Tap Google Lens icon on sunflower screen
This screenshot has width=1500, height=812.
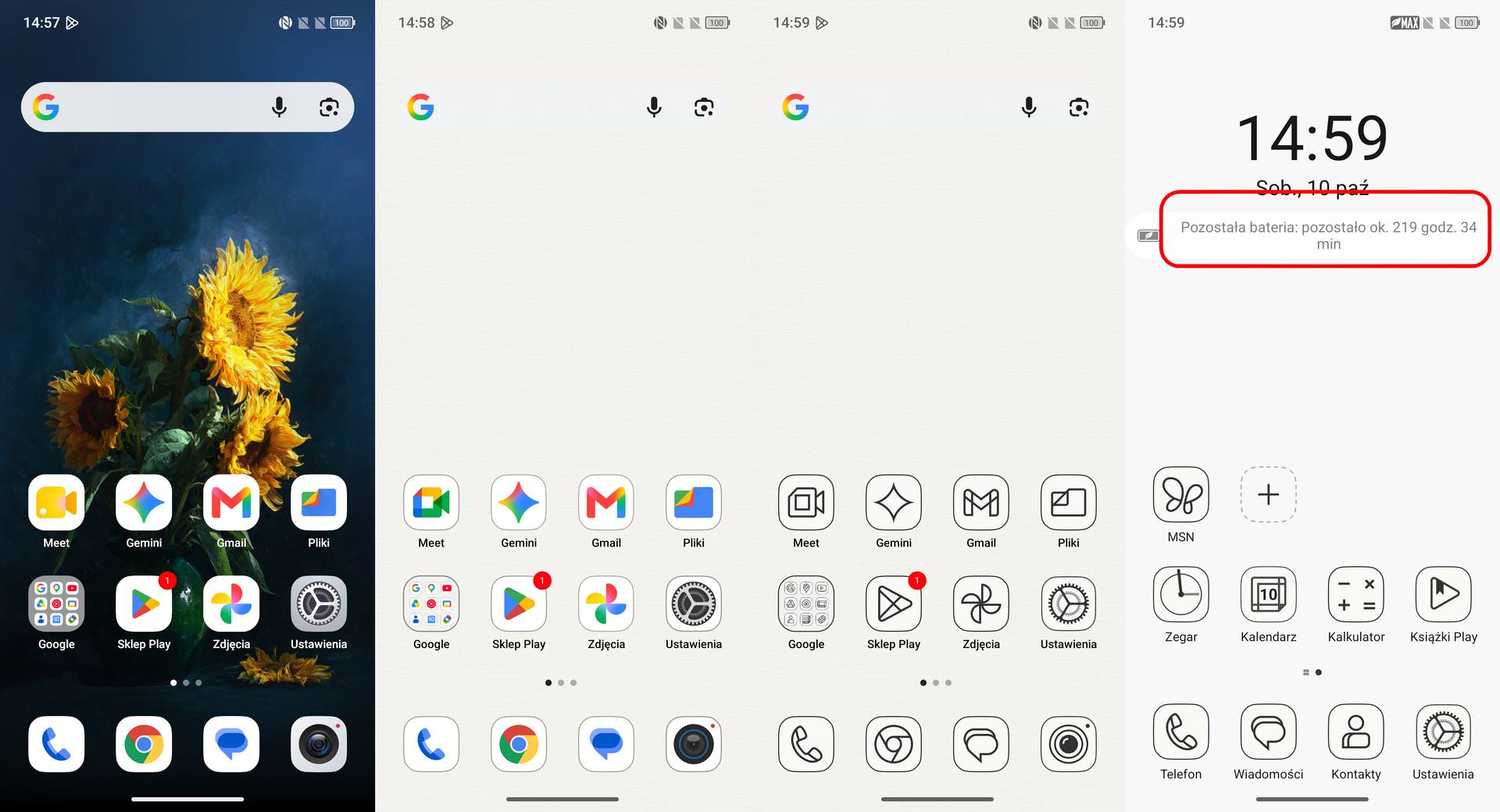click(329, 107)
